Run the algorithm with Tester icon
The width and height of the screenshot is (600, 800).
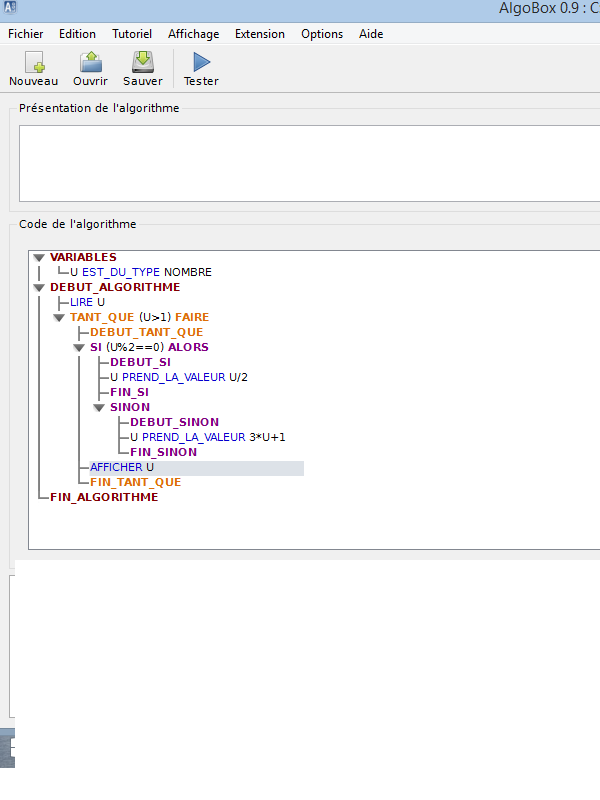[x=201, y=62]
